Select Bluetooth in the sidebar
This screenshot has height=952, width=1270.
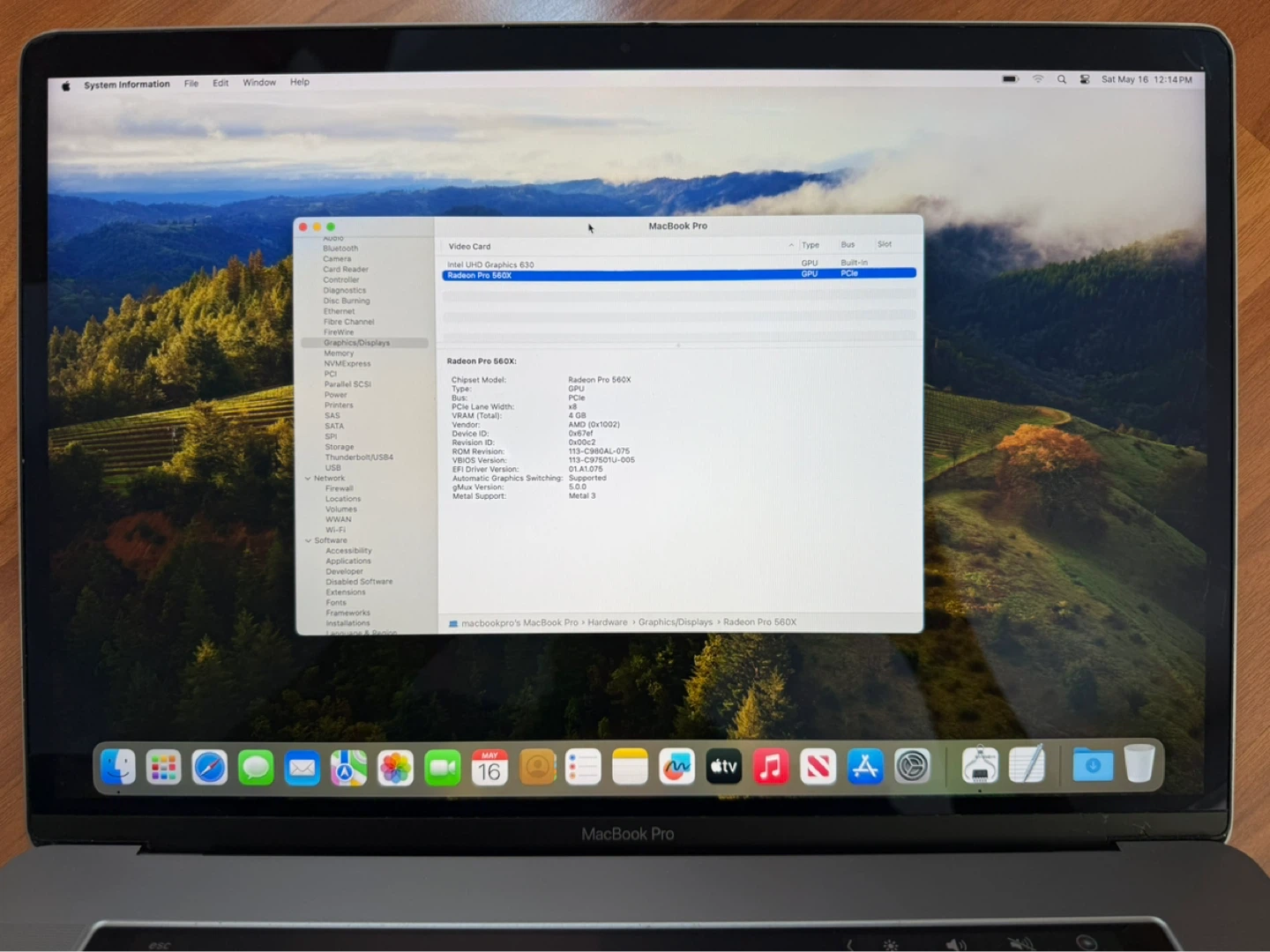pyautogui.click(x=340, y=249)
